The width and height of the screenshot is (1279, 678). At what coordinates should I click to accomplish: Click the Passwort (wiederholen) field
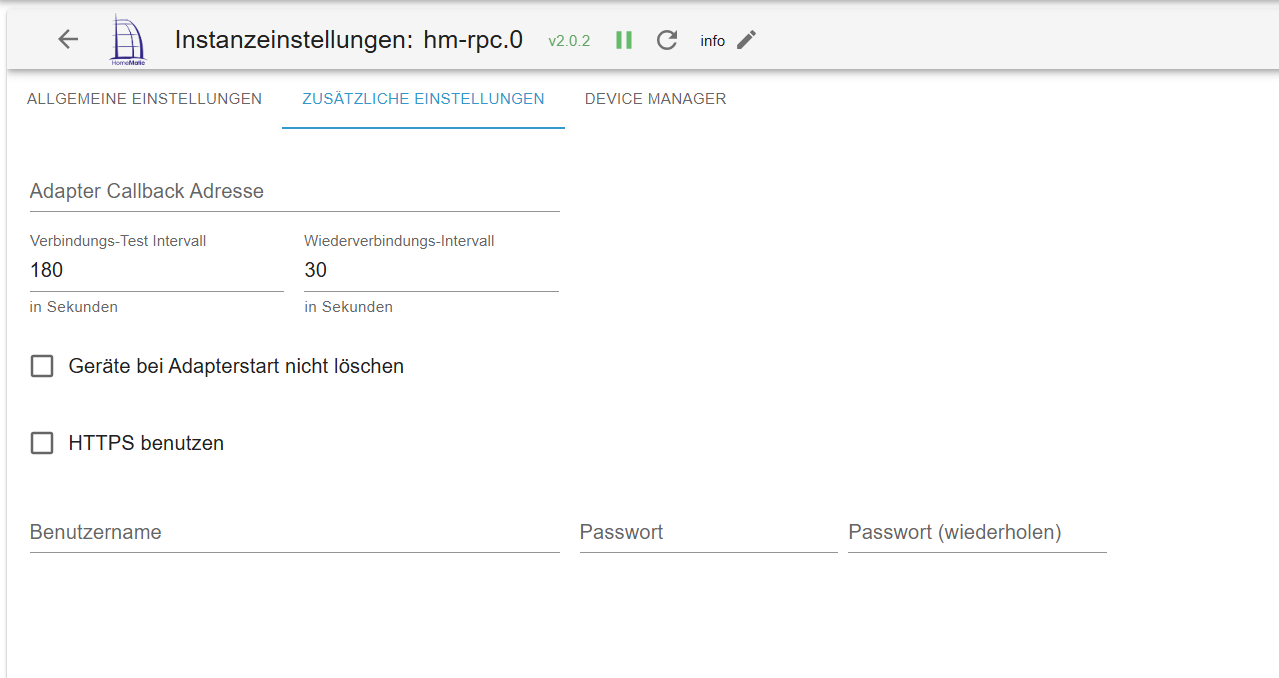(977, 532)
